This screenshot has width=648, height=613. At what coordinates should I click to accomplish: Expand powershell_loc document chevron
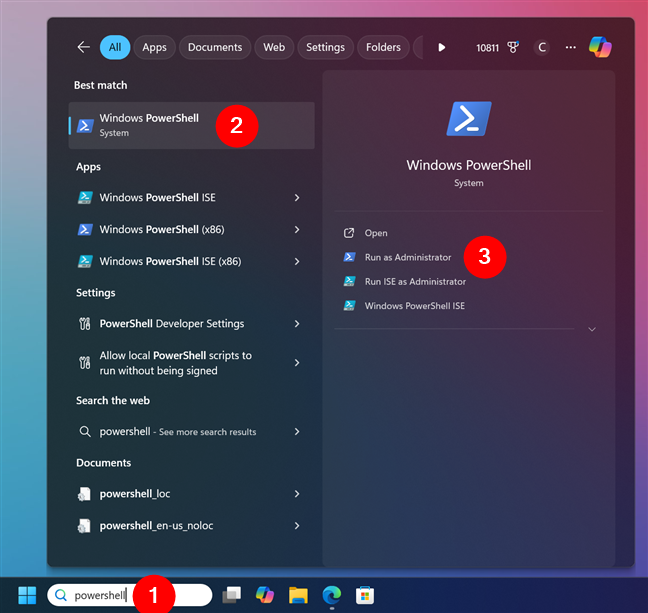click(x=297, y=494)
